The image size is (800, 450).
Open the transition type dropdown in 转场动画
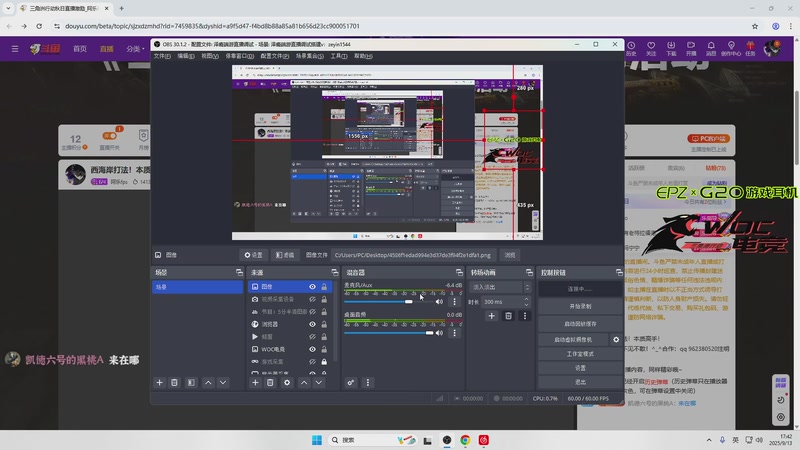tap(500, 287)
